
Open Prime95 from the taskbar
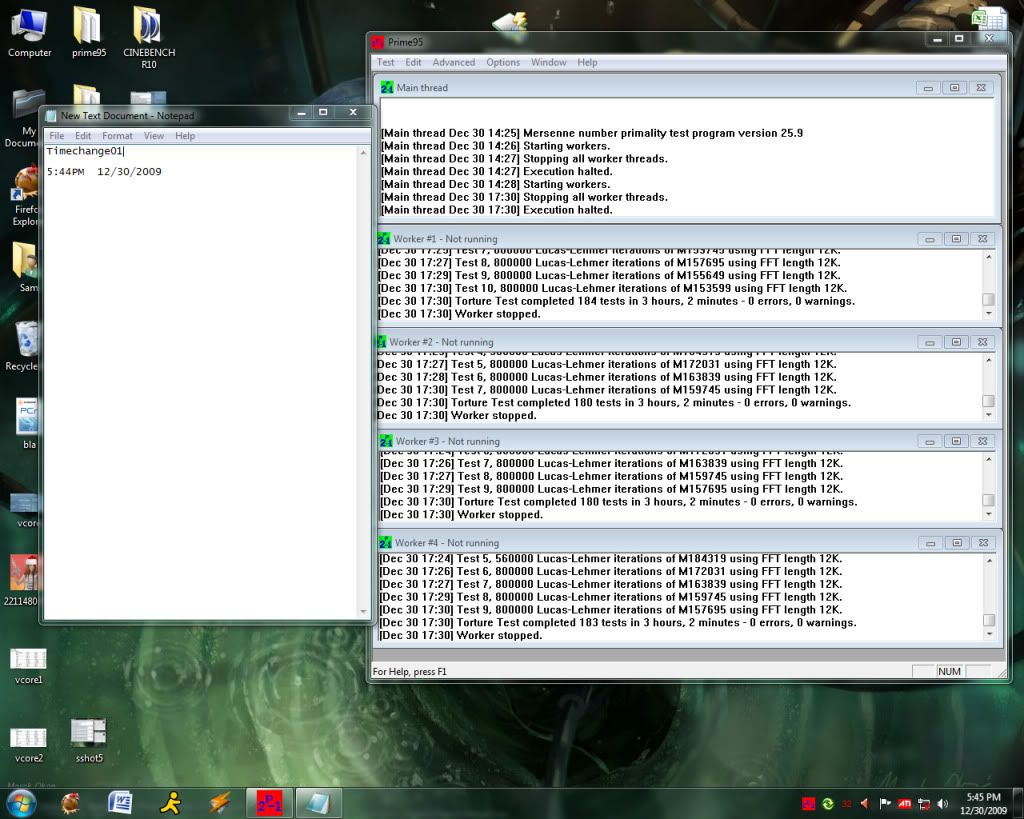268,803
